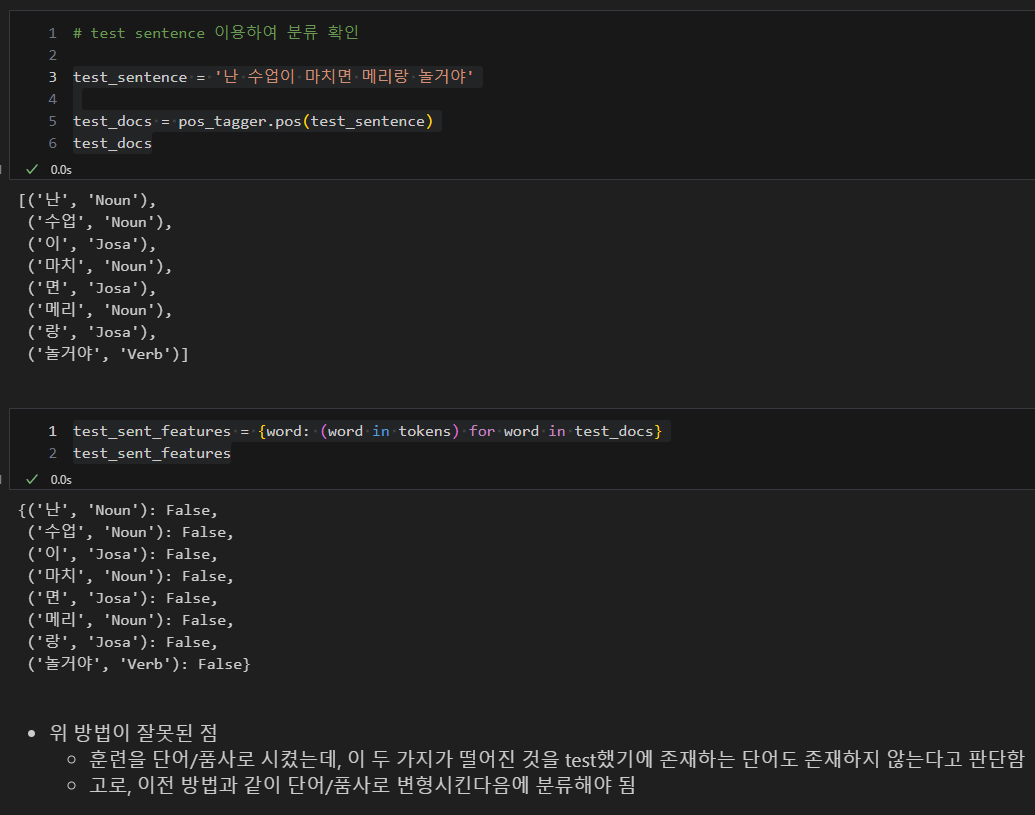This screenshot has height=815, width=1035.
Task: Click the dict output row ('메리', 'Noun'): False
Action: (130, 620)
